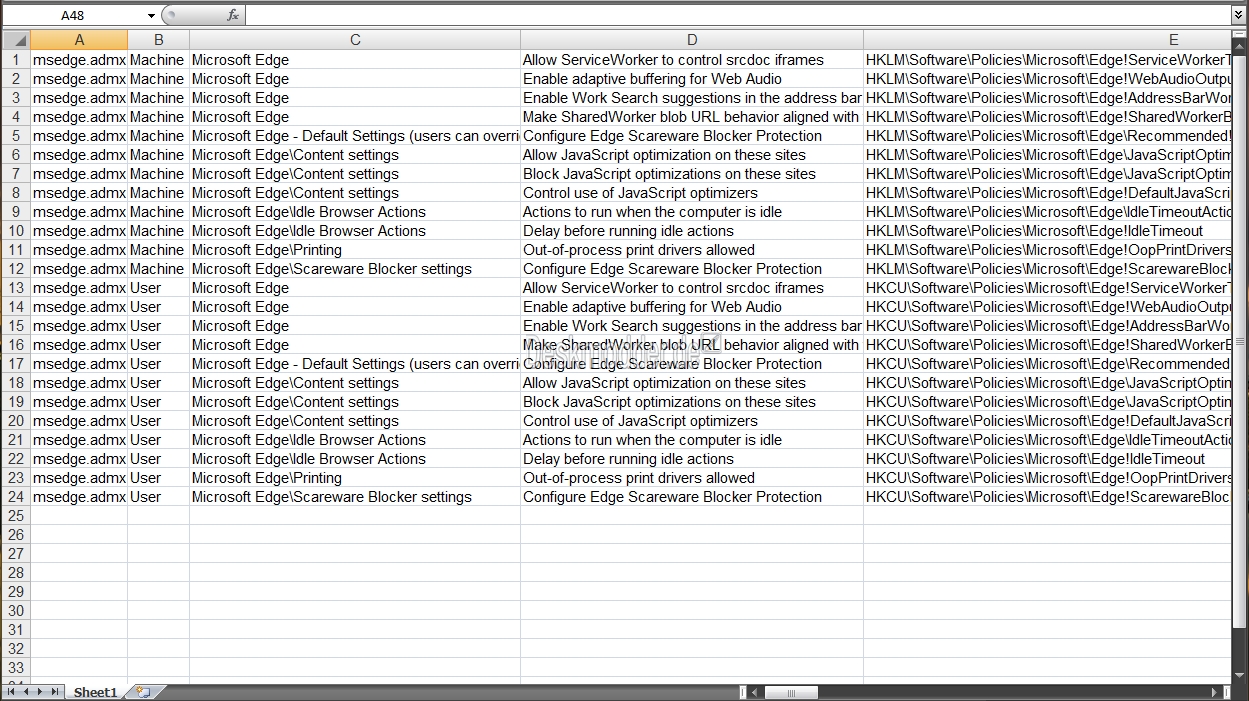Viewport: 1249px width, 701px height.
Task: Select 'Microsoft Edge\Printing' cell in row 11
Action: tap(355, 250)
